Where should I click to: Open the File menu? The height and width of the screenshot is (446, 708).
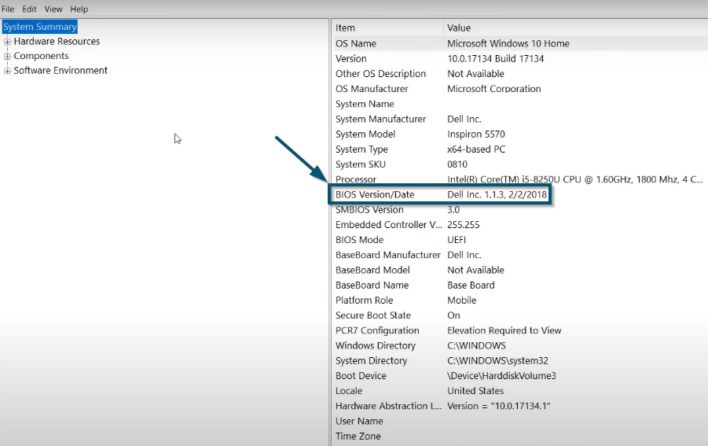coord(8,9)
